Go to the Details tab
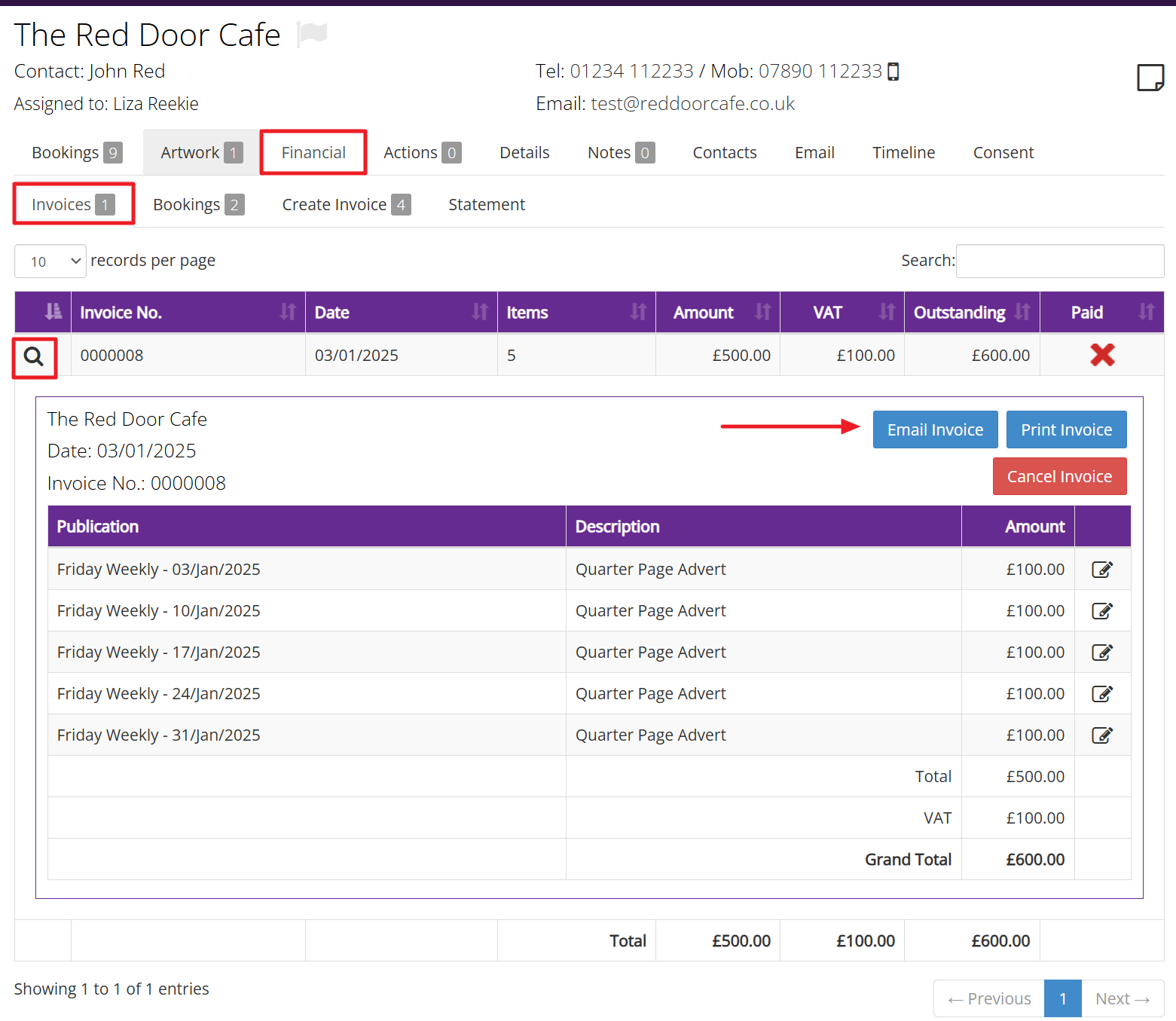1176x1021 pixels. click(x=524, y=153)
